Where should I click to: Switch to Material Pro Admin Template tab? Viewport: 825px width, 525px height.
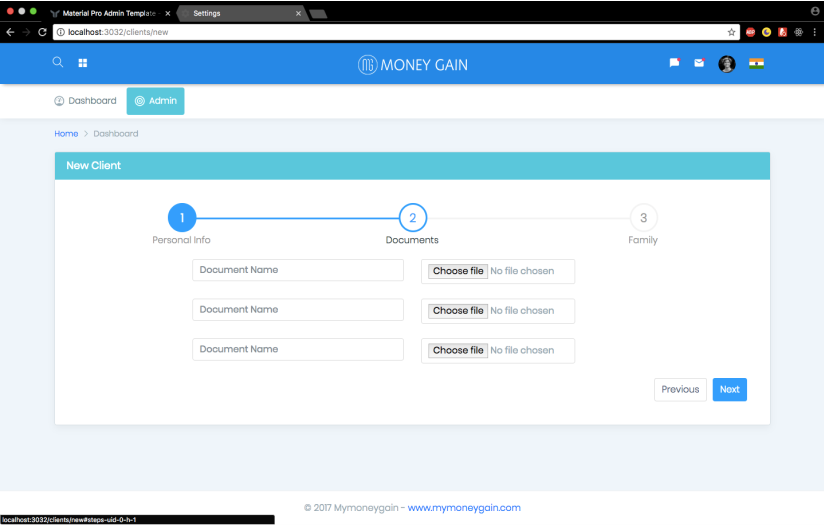109,13
